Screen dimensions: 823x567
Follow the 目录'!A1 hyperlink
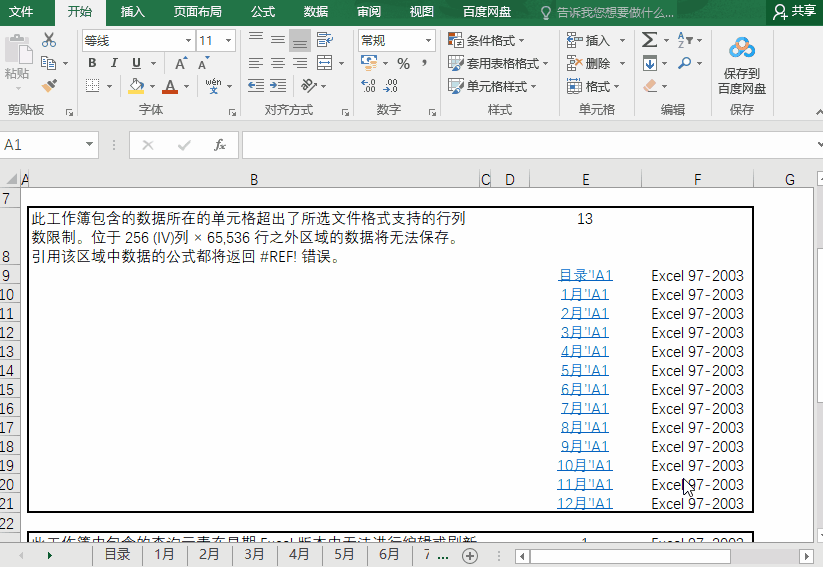585,275
